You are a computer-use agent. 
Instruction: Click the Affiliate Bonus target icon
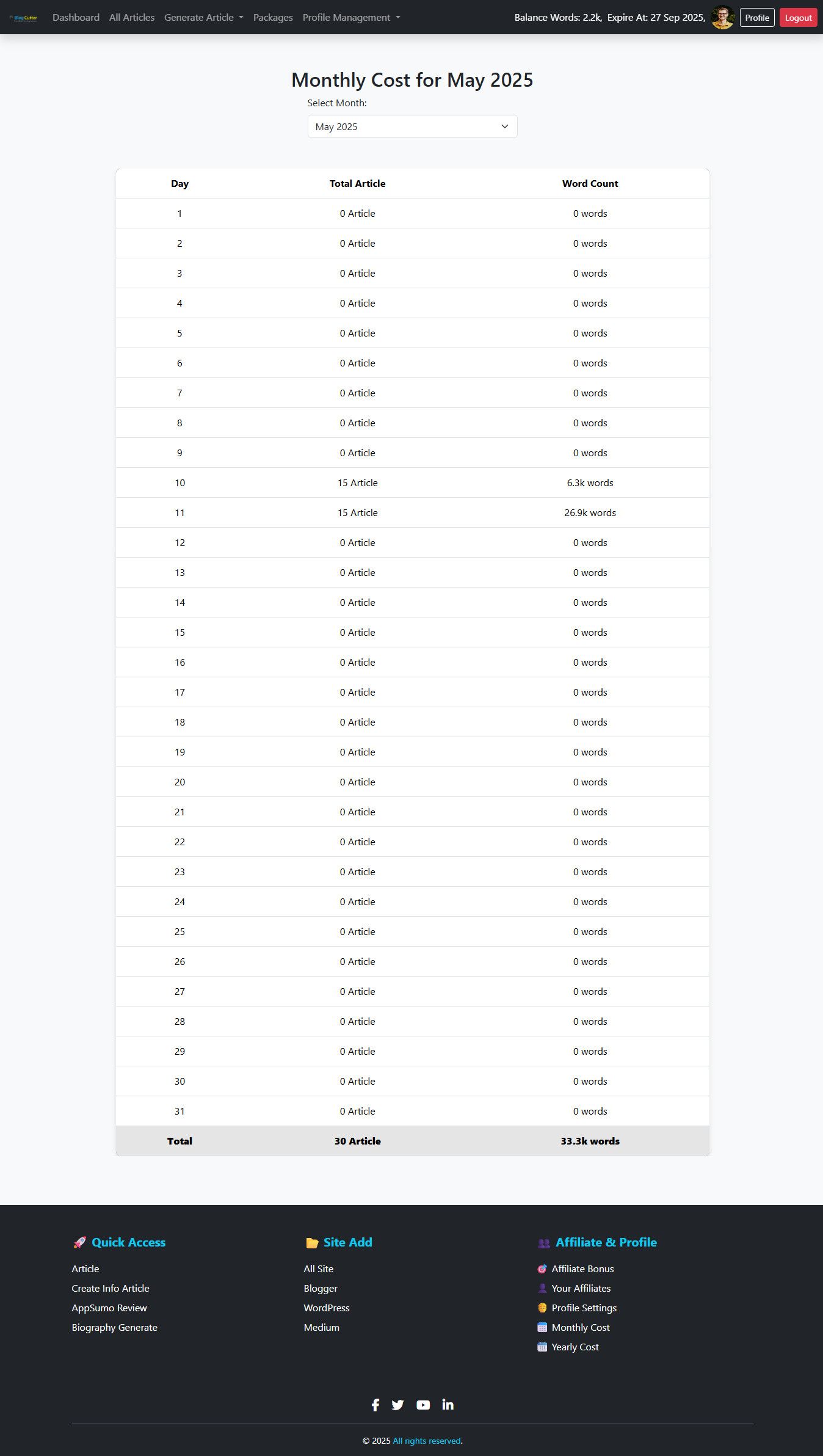tap(542, 1269)
